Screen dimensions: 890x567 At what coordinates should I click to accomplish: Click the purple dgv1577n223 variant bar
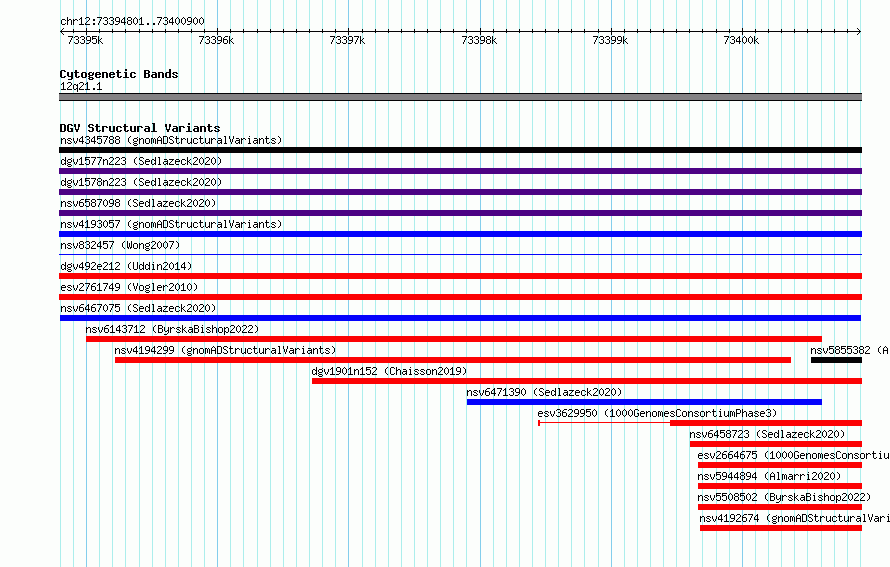pos(460,171)
